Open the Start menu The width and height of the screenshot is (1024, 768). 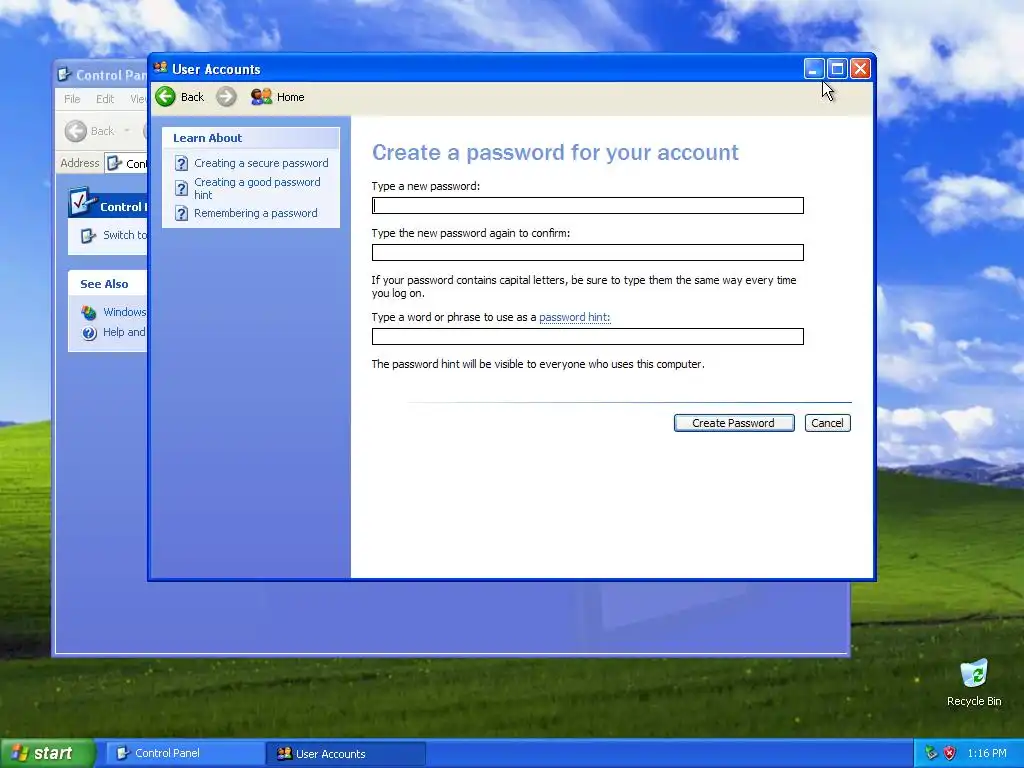coord(46,753)
